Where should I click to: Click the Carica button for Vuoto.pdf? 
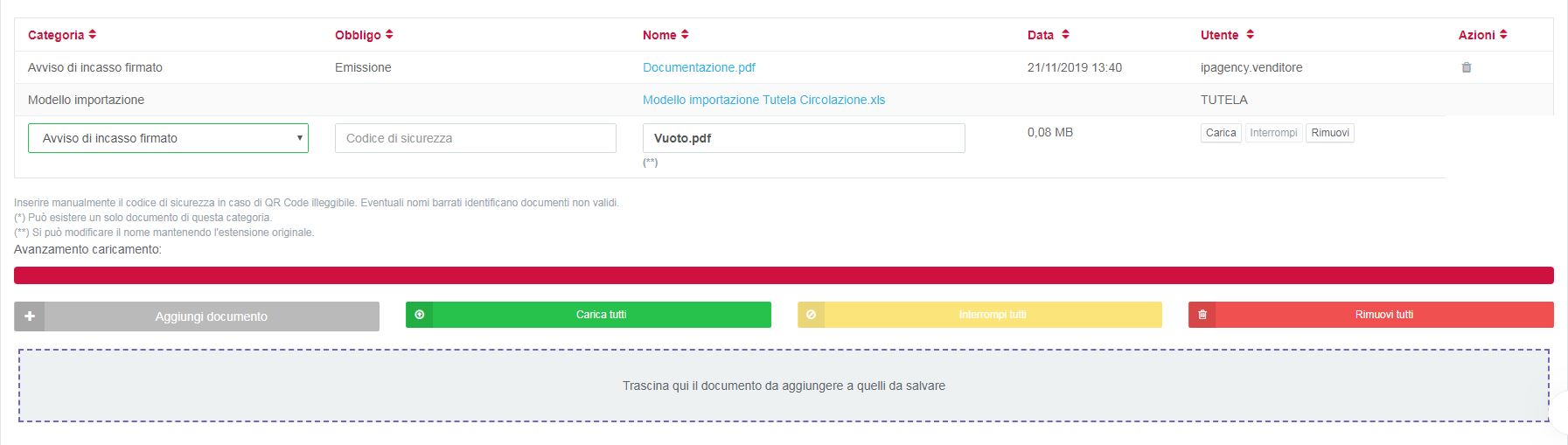point(1221,133)
